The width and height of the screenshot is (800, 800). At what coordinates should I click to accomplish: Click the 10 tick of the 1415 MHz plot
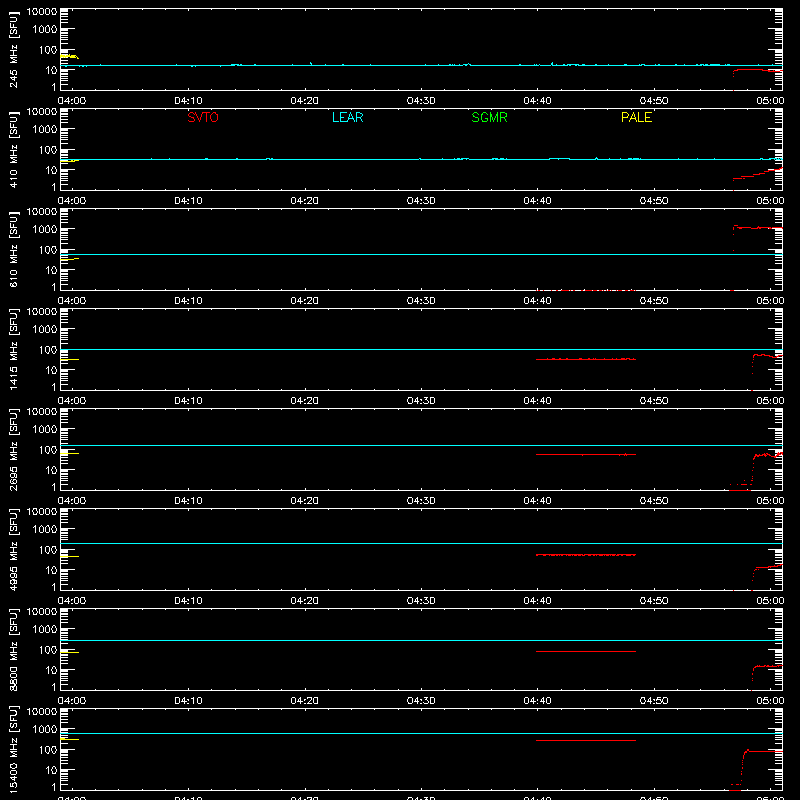click(51, 370)
